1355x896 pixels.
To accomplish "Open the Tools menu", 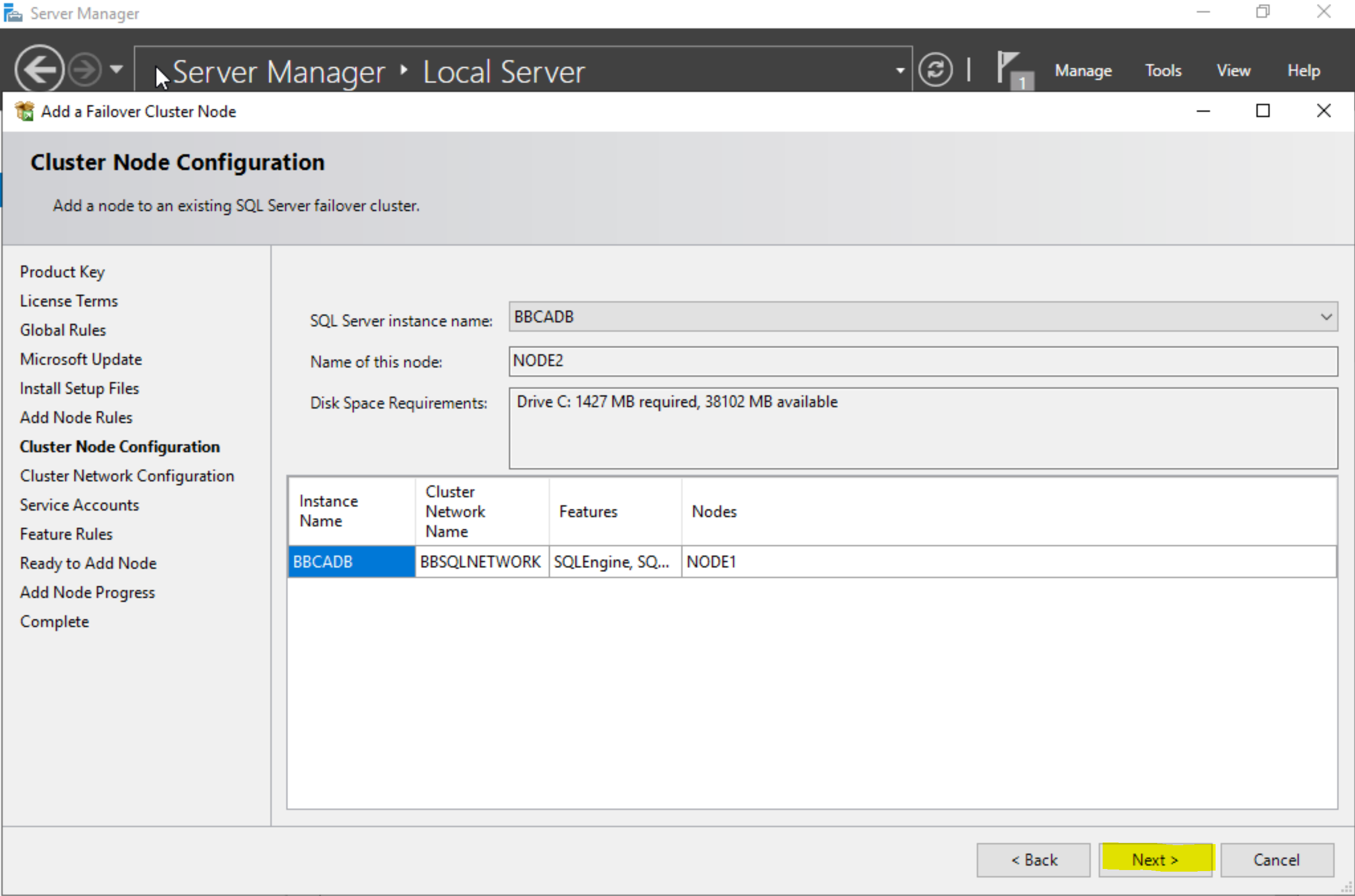I will [x=1163, y=70].
